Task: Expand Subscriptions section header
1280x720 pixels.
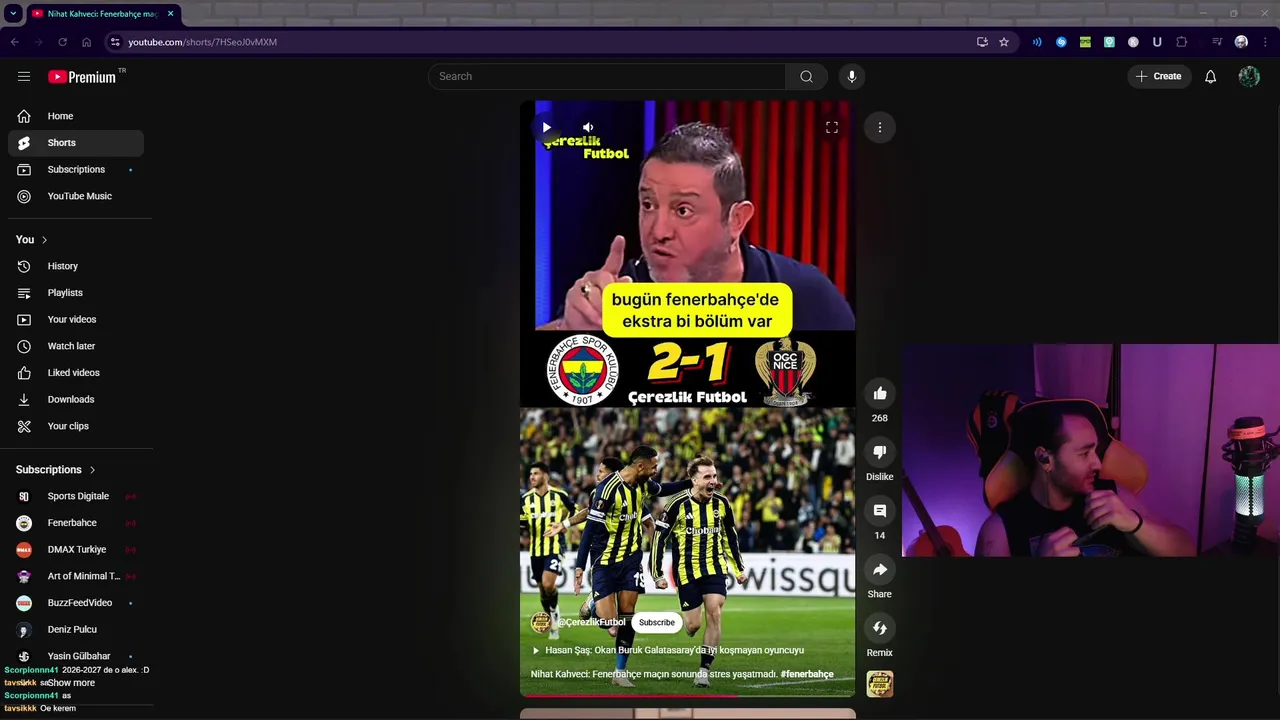Action: [x=56, y=470]
